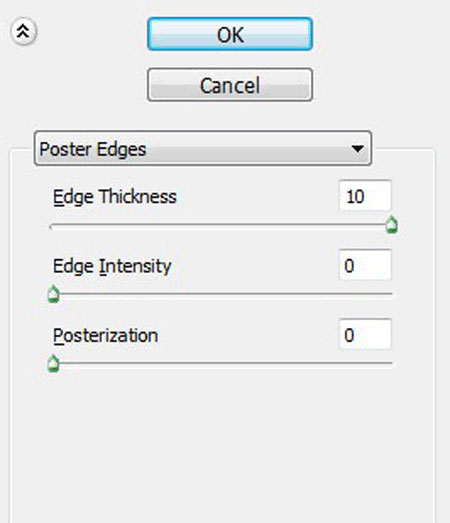The width and height of the screenshot is (450, 523).
Task: Click the black arrow of the filter dropdown
Action: 358,148
